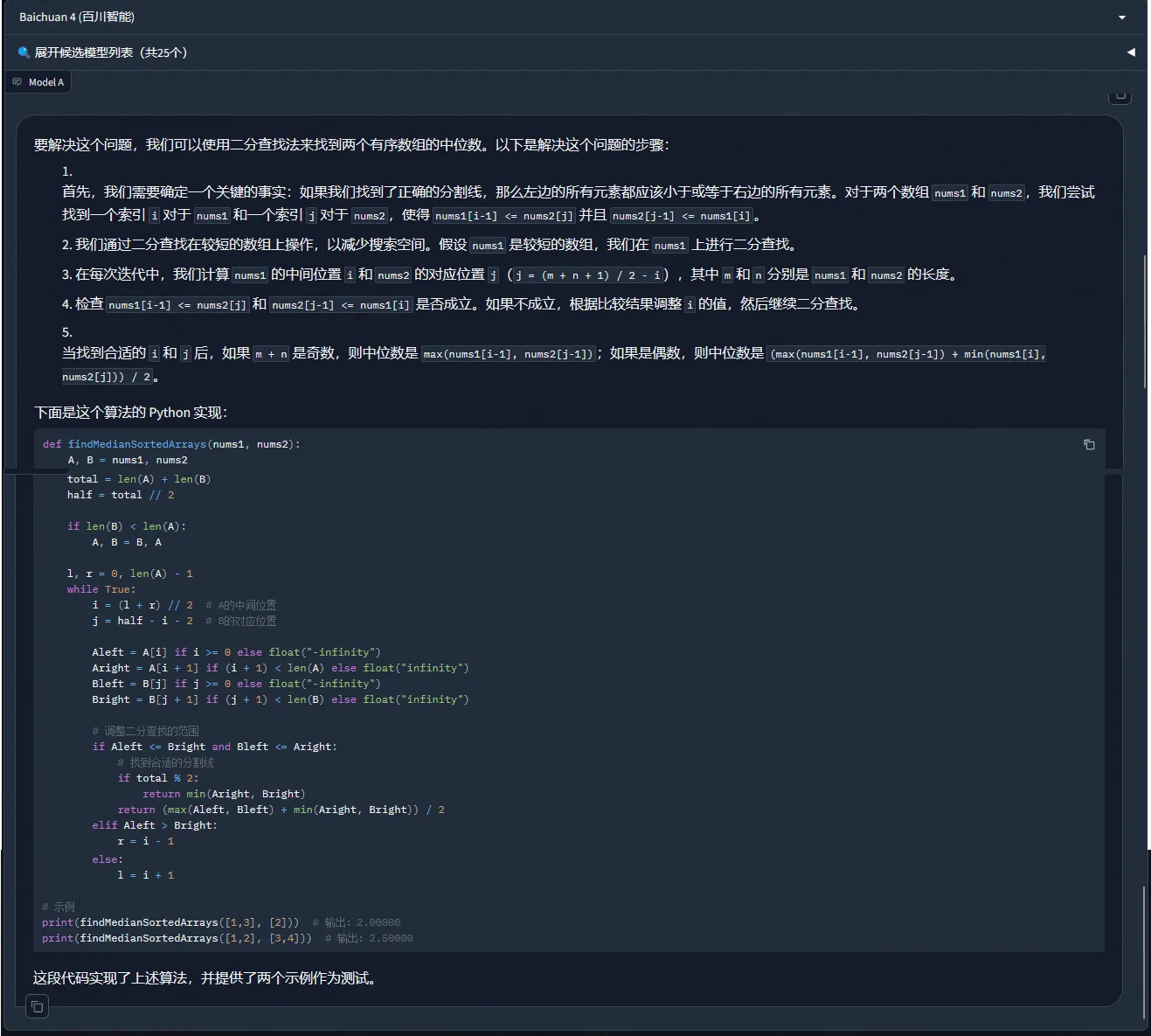The image size is (1151, 1036).
Task: Click the 'r = i - 1' code line
Action: [146, 841]
